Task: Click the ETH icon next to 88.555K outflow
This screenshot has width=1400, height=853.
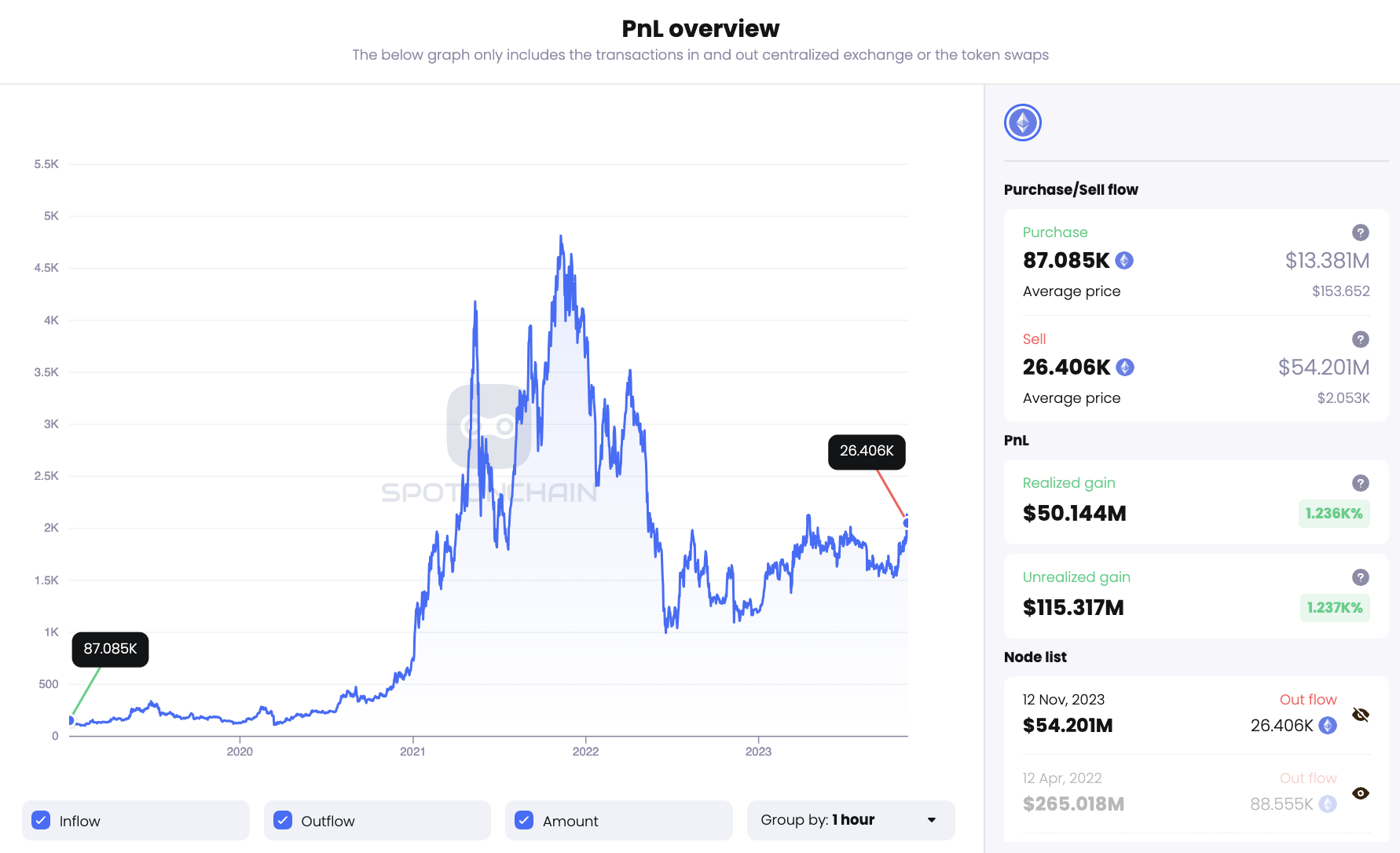Action: [x=1328, y=804]
